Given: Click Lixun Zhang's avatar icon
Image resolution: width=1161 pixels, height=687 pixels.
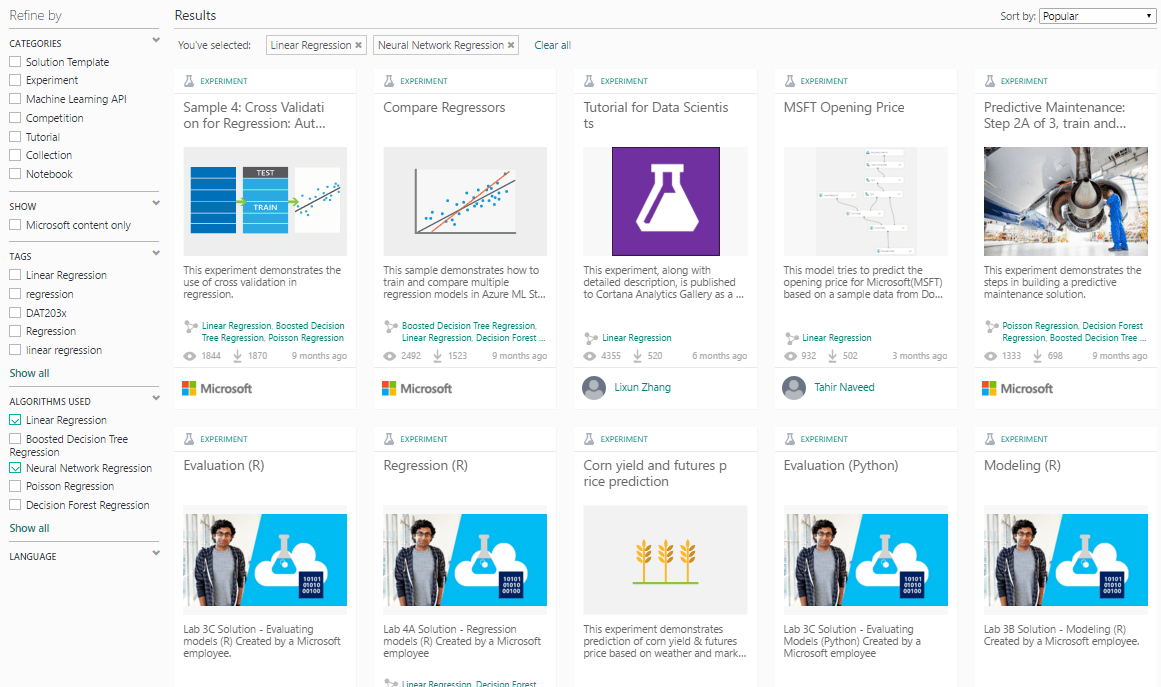Looking at the screenshot, I should pyautogui.click(x=594, y=388).
